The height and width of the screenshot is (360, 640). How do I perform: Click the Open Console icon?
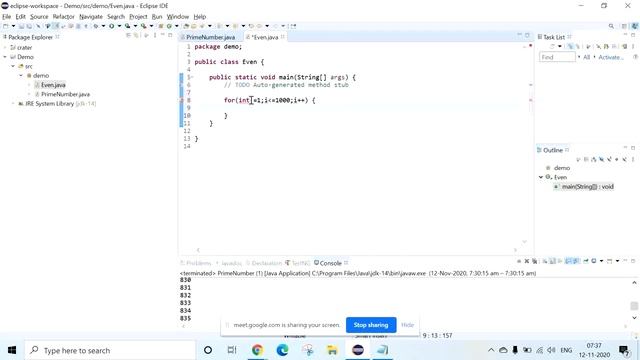point(609,261)
